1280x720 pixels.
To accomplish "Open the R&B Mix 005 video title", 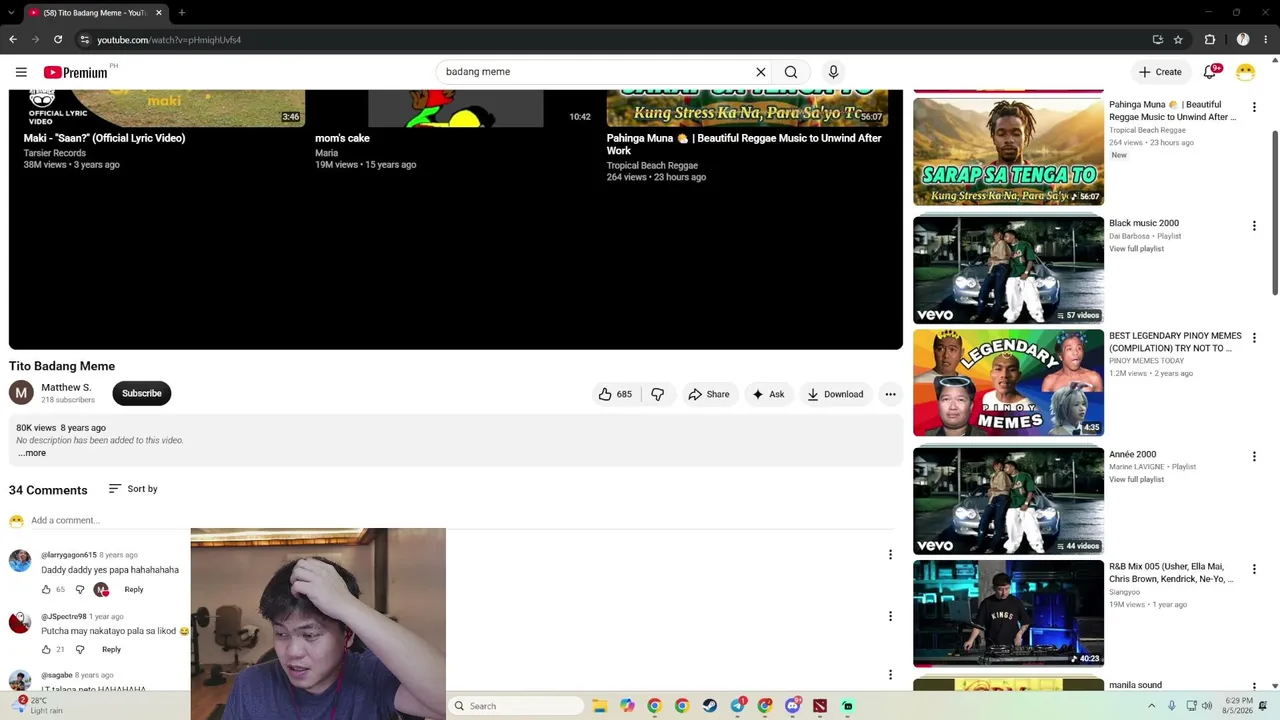I will point(1172,573).
